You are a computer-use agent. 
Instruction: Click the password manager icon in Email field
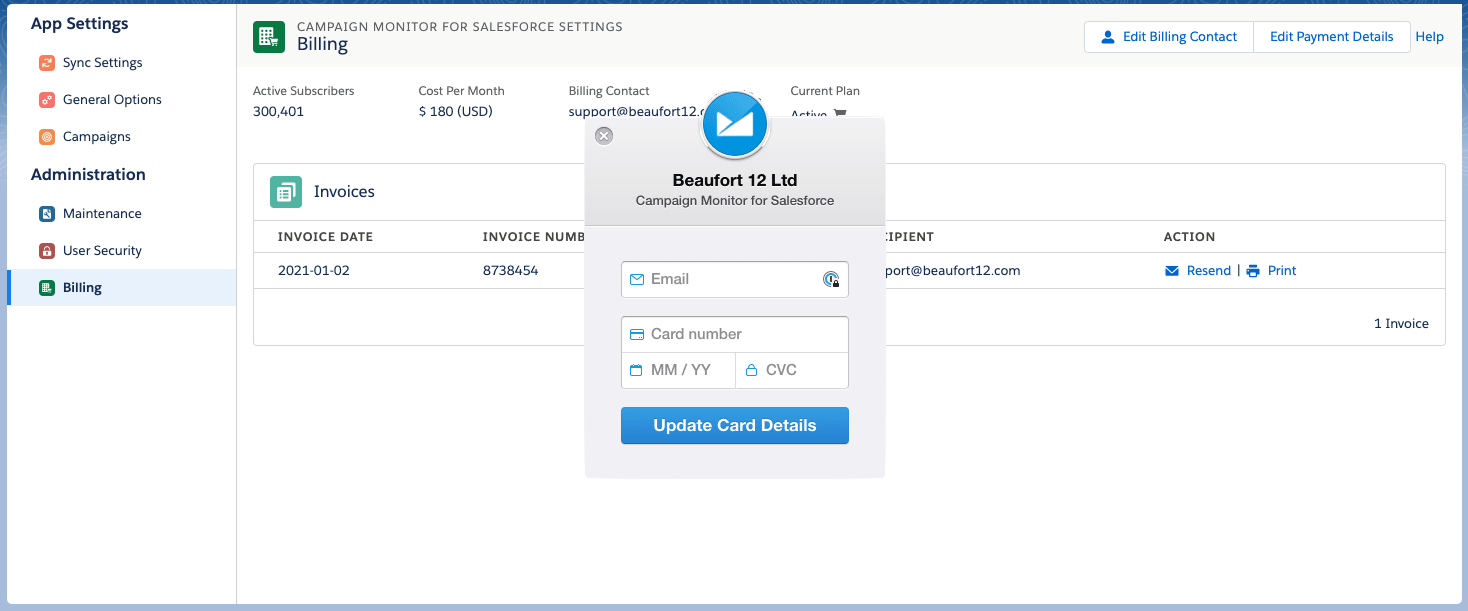coord(831,280)
